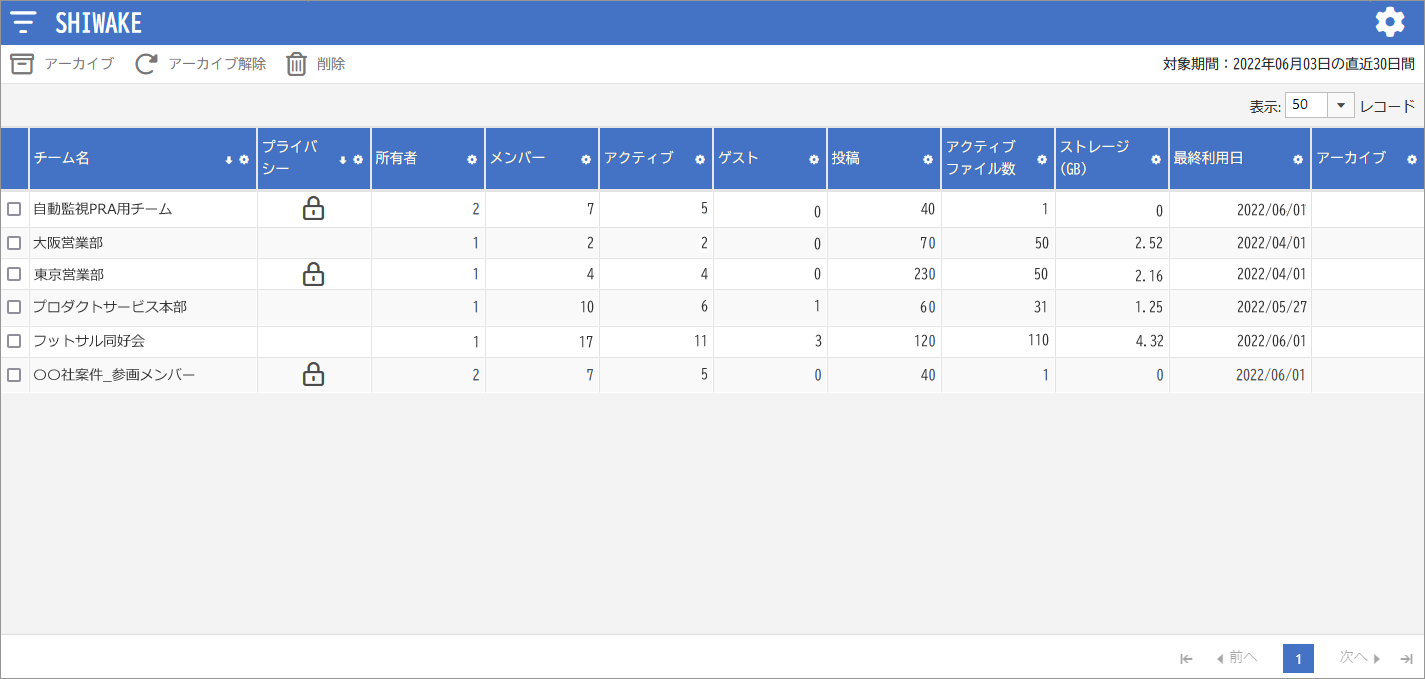This screenshot has width=1425, height=679.
Task: Open the hamburger navigation menu
Action: (x=22, y=21)
